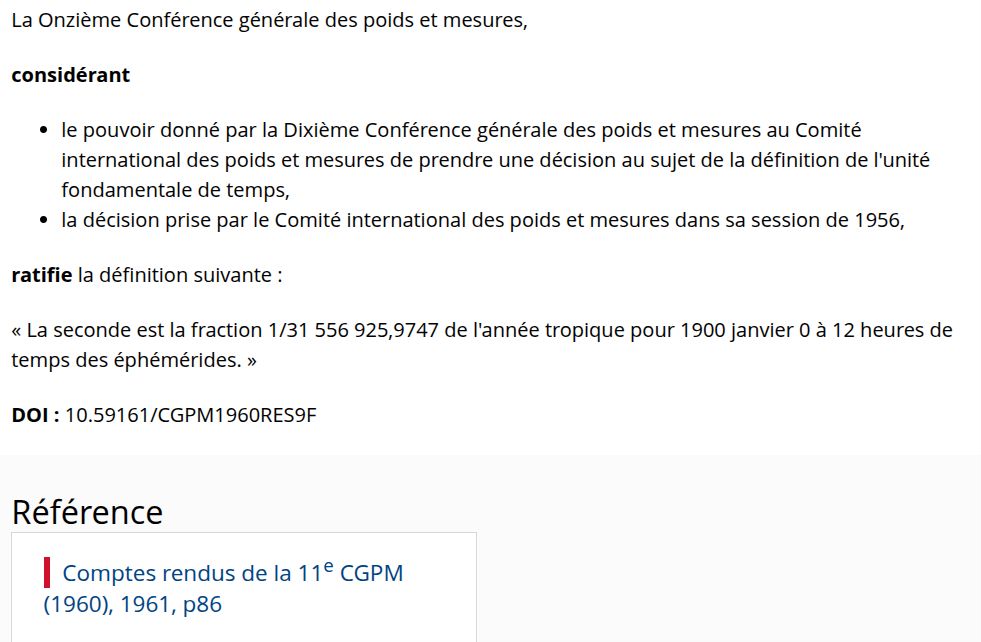
Task: Click the text fondamentale de temps
Action: click(175, 190)
